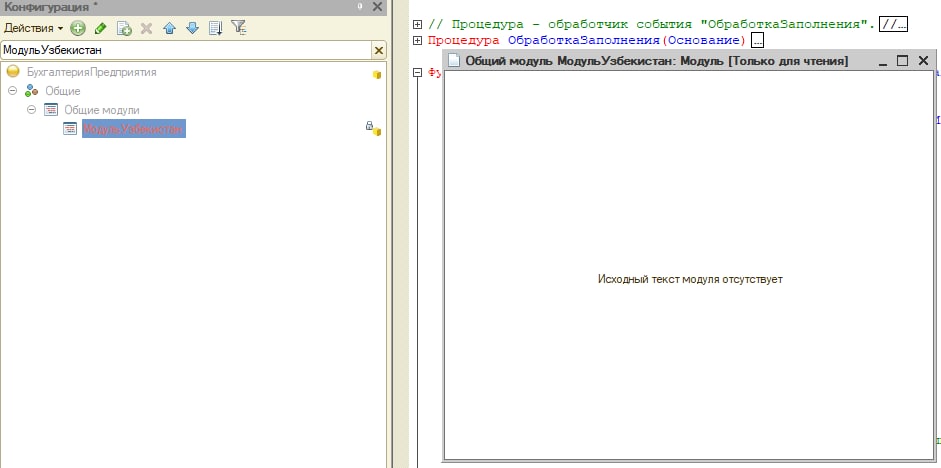
Task: Close the Общий модуль МодульУзбекистан window
Action: click(x=923, y=61)
